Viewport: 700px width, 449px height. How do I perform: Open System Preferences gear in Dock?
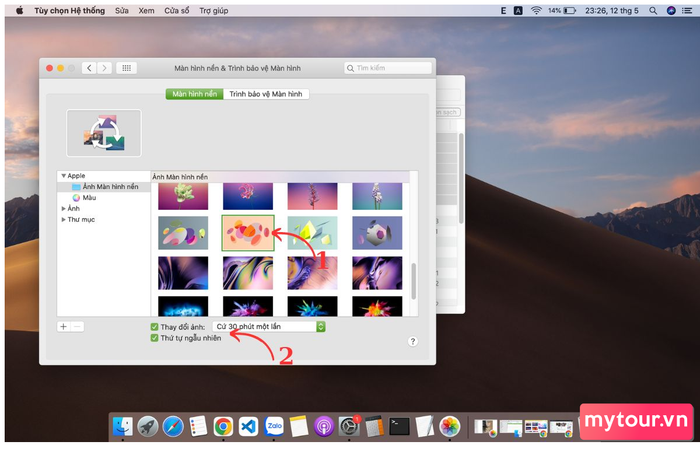click(349, 426)
